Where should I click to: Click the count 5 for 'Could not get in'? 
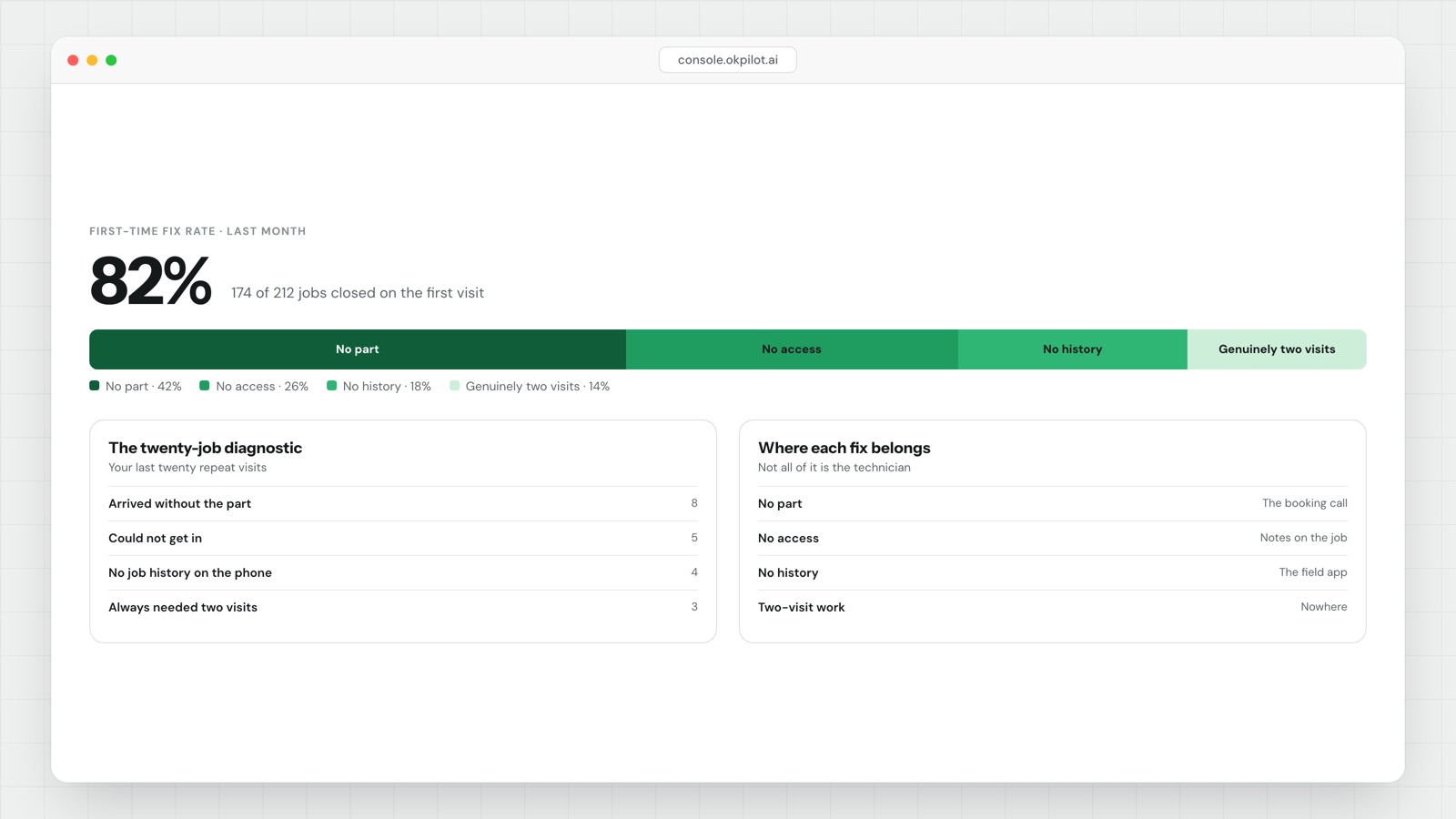click(694, 538)
